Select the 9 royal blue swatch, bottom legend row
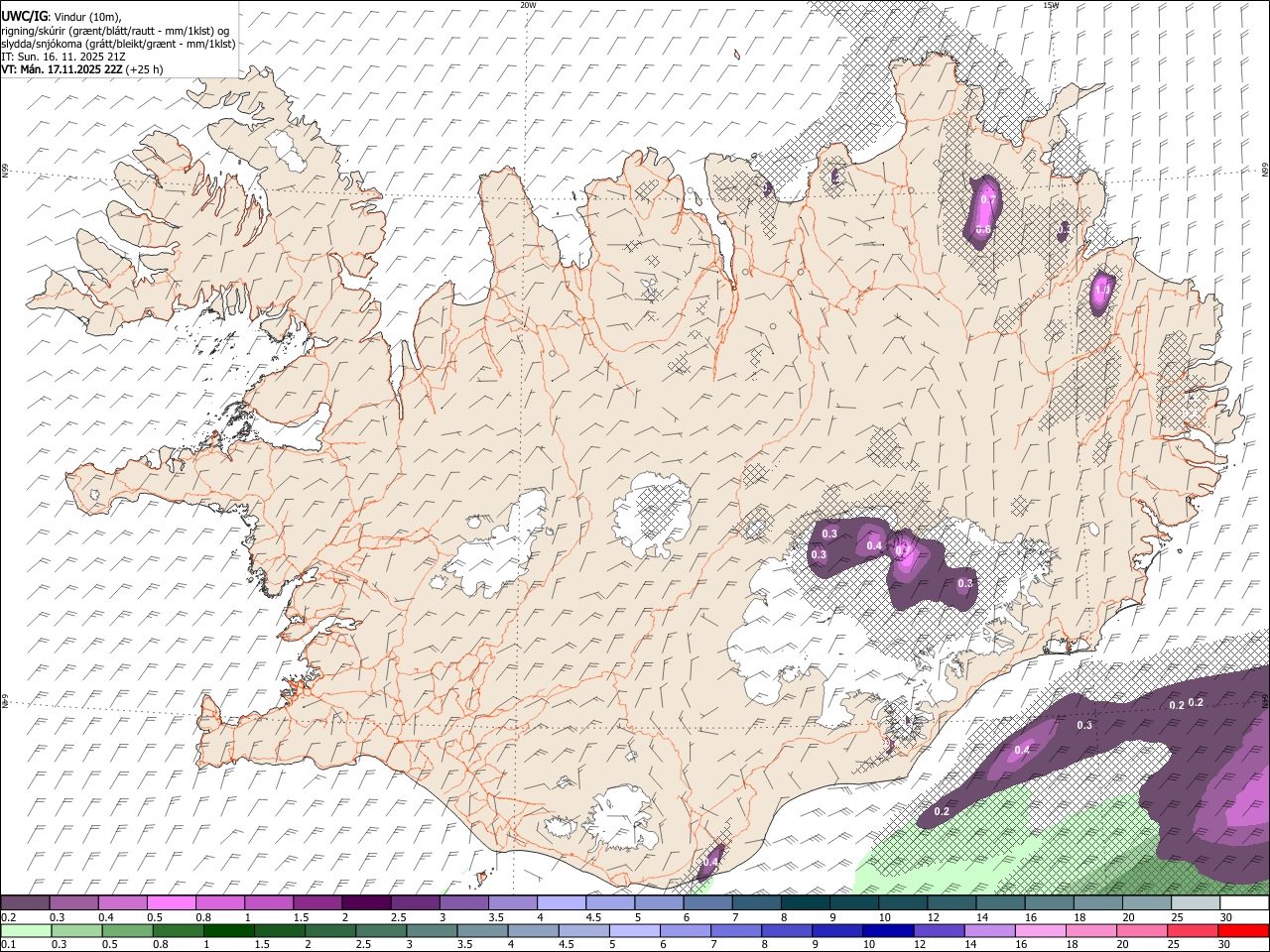The width and height of the screenshot is (1270, 952). [x=837, y=930]
